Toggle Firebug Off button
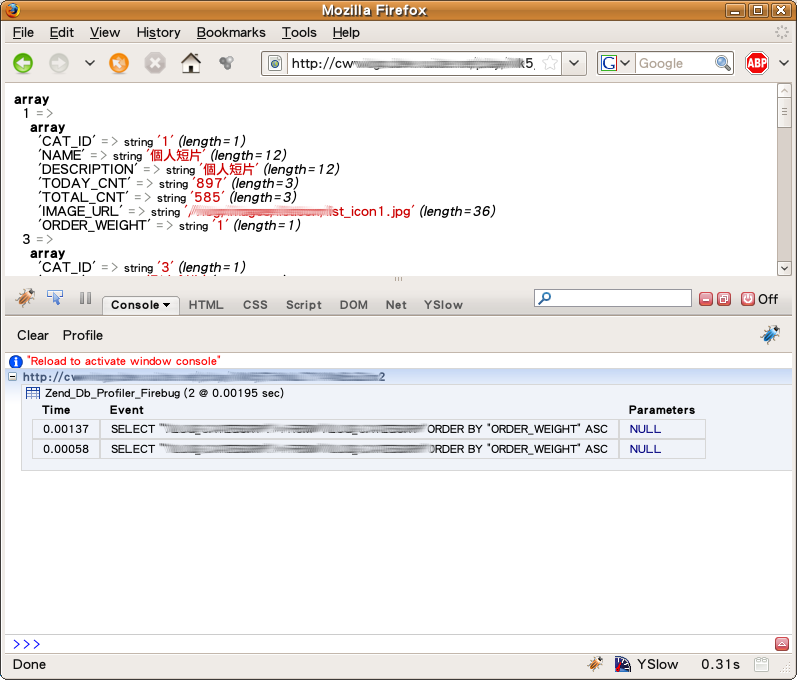Image resolution: width=797 pixels, height=680 pixels. (759, 299)
